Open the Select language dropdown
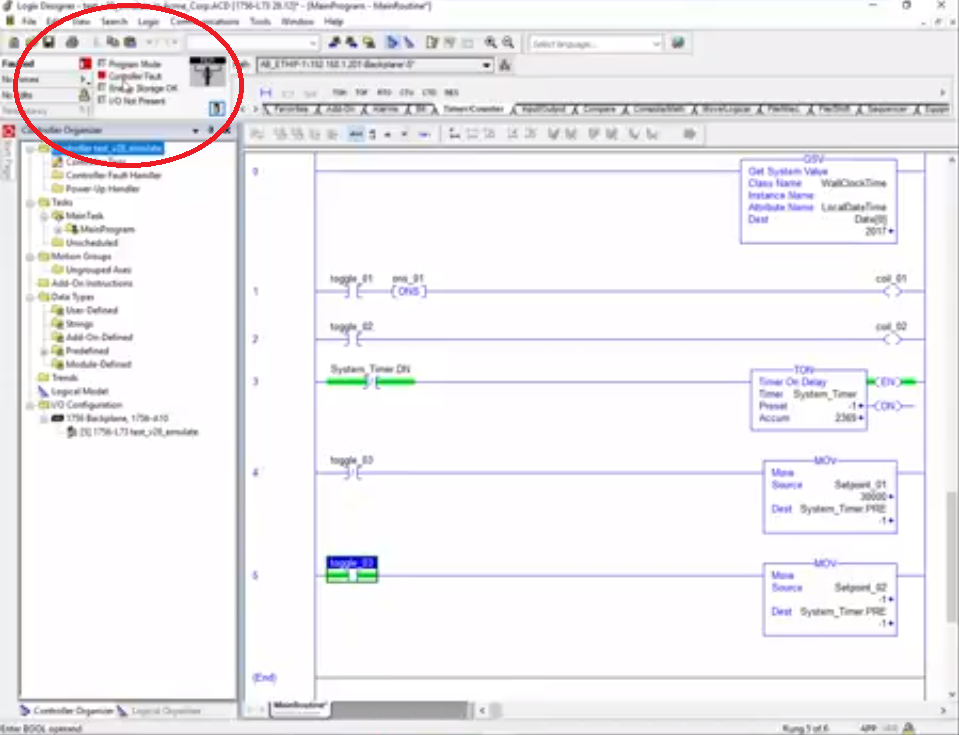959x735 pixels. coord(656,44)
